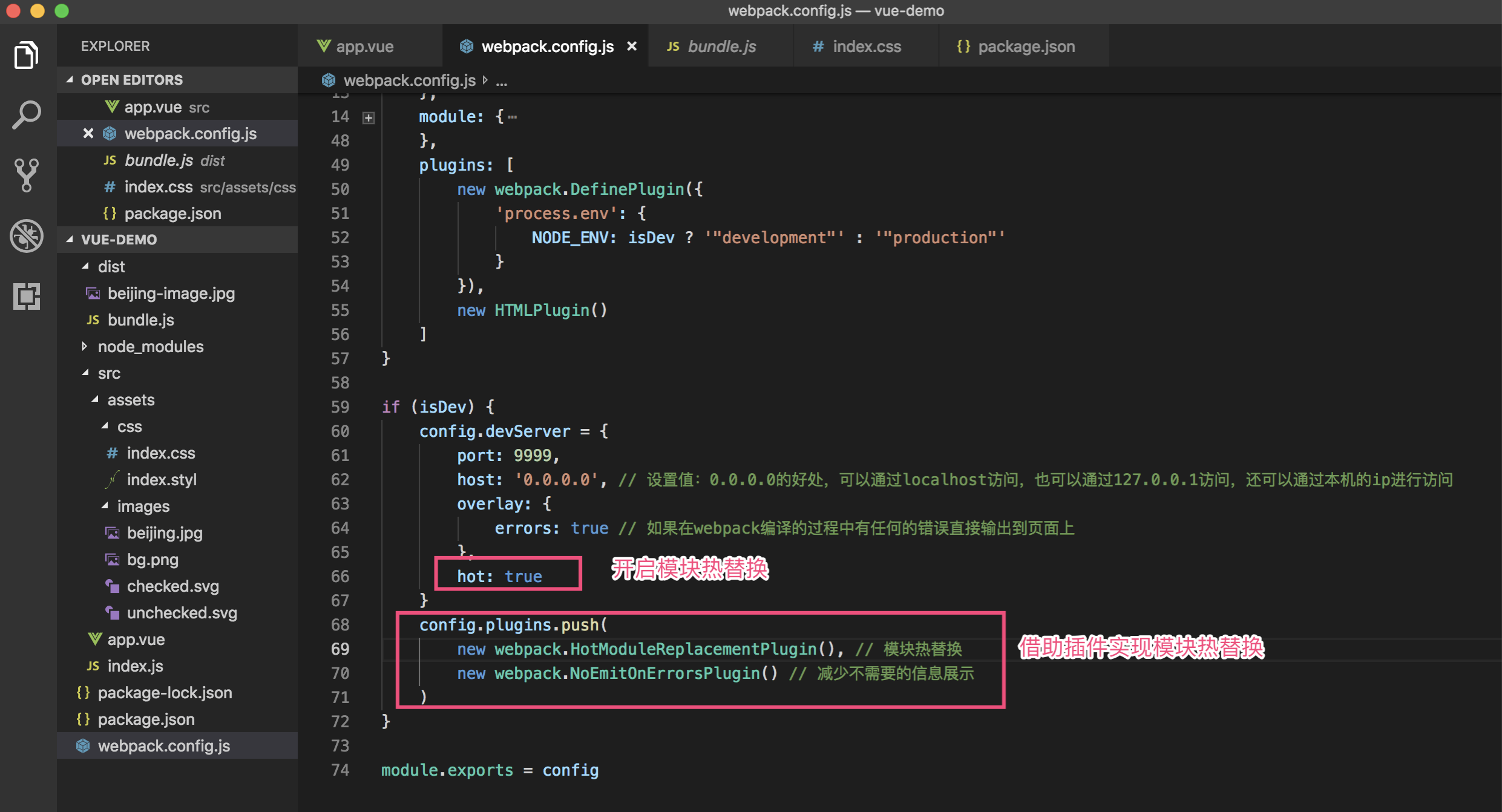Open the Explorer activity bar icon
1502x812 pixels.
pyautogui.click(x=26, y=55)
